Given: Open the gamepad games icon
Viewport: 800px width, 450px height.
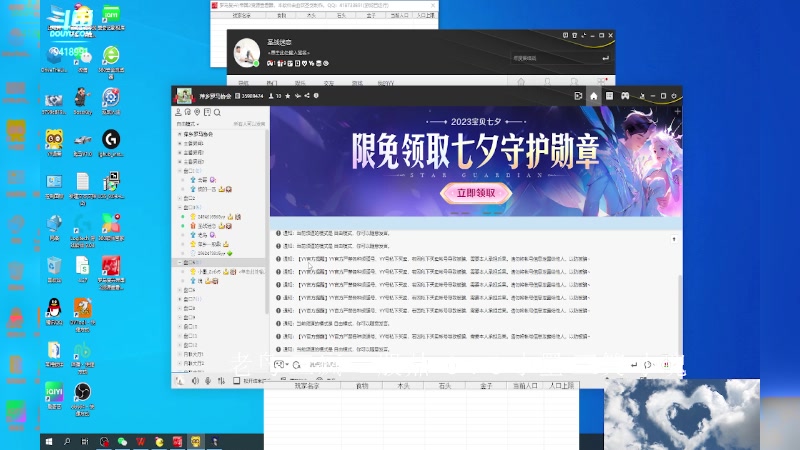Looking at the screenshot, I should pyautogui.click(x=625, y=96).
